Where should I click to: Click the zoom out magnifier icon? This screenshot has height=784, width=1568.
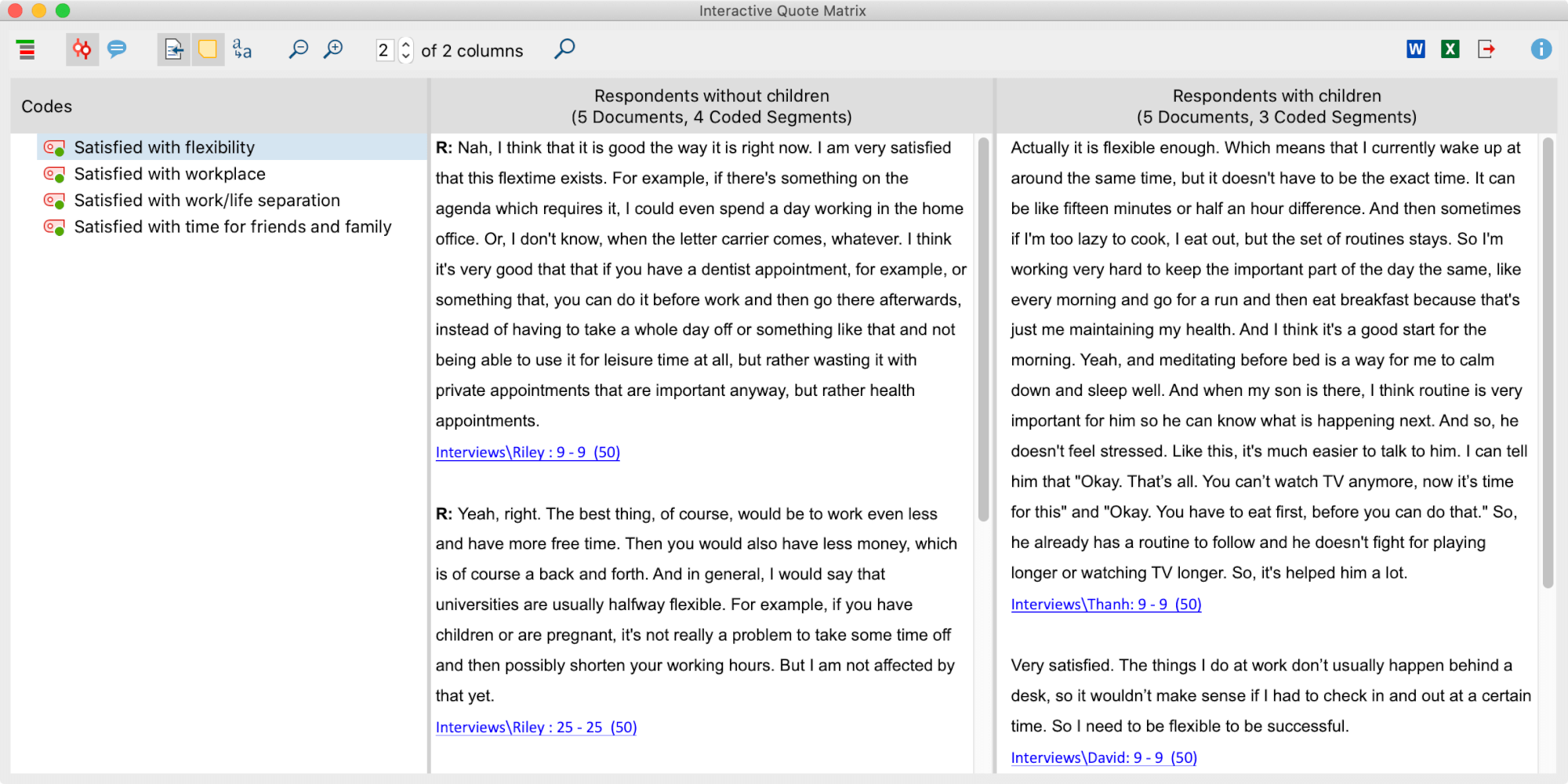click(x=298, y=49)
